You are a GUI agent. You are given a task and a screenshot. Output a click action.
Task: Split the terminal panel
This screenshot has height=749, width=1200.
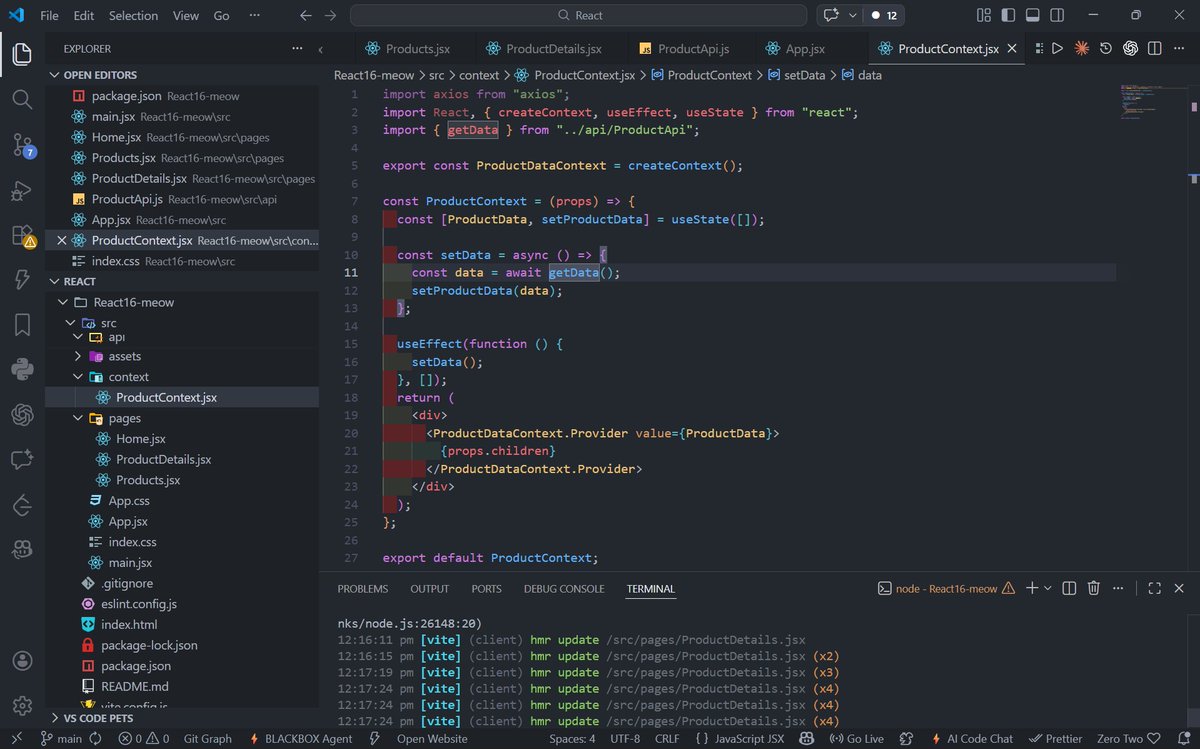pos(1069,588)
